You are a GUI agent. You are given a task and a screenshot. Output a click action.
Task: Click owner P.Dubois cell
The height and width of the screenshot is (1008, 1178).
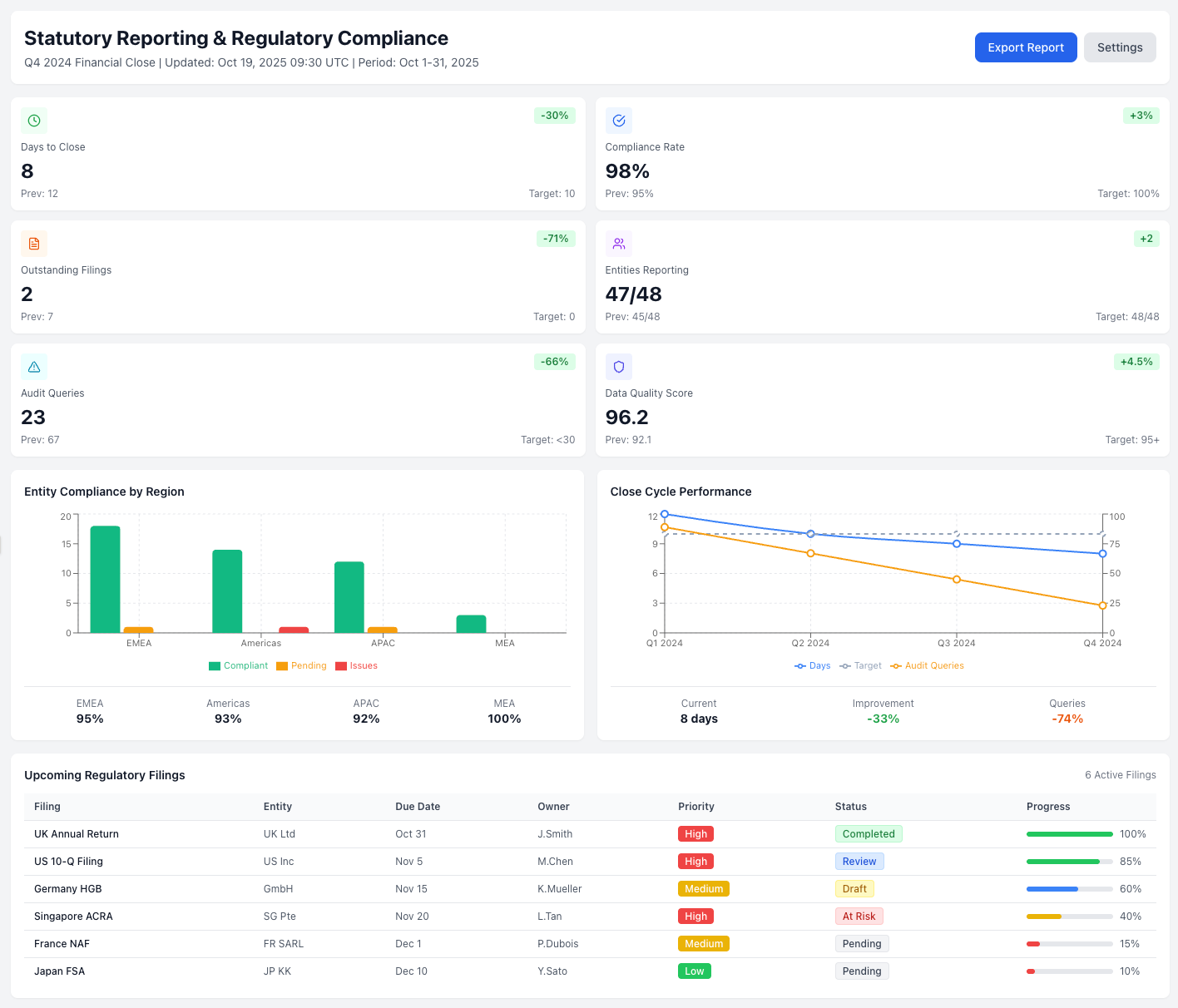point(558,944)
